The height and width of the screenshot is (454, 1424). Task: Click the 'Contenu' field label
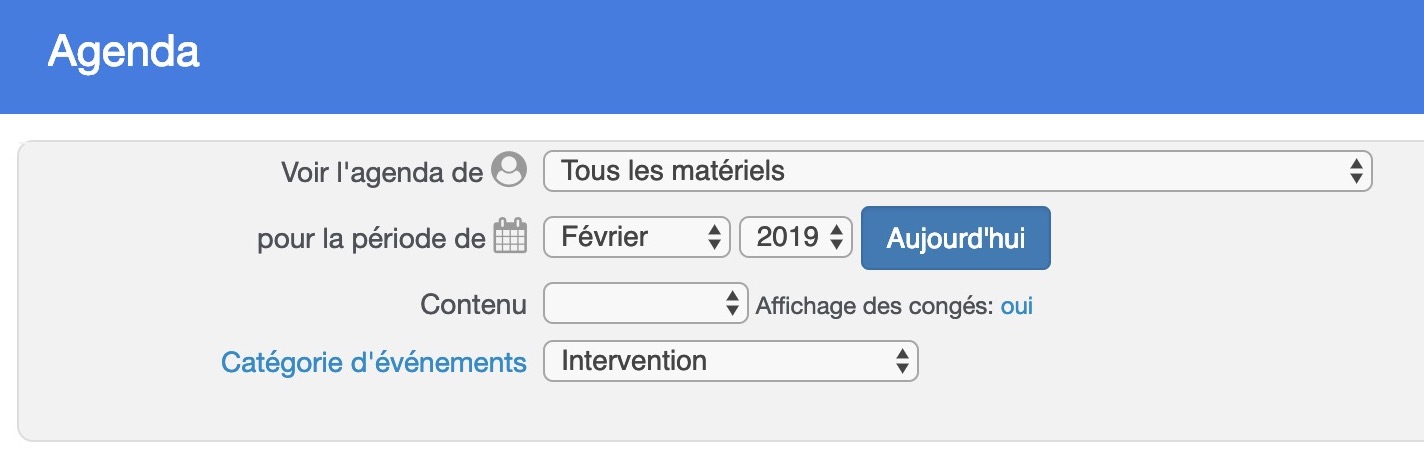click(474, 305)
